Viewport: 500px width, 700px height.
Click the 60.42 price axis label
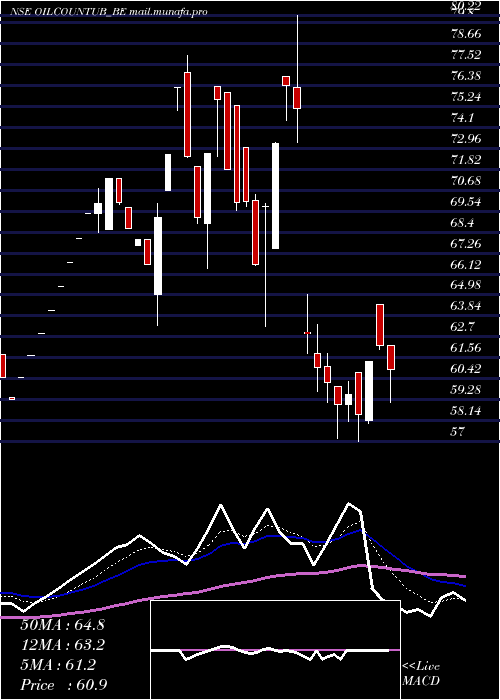point(466,369)
